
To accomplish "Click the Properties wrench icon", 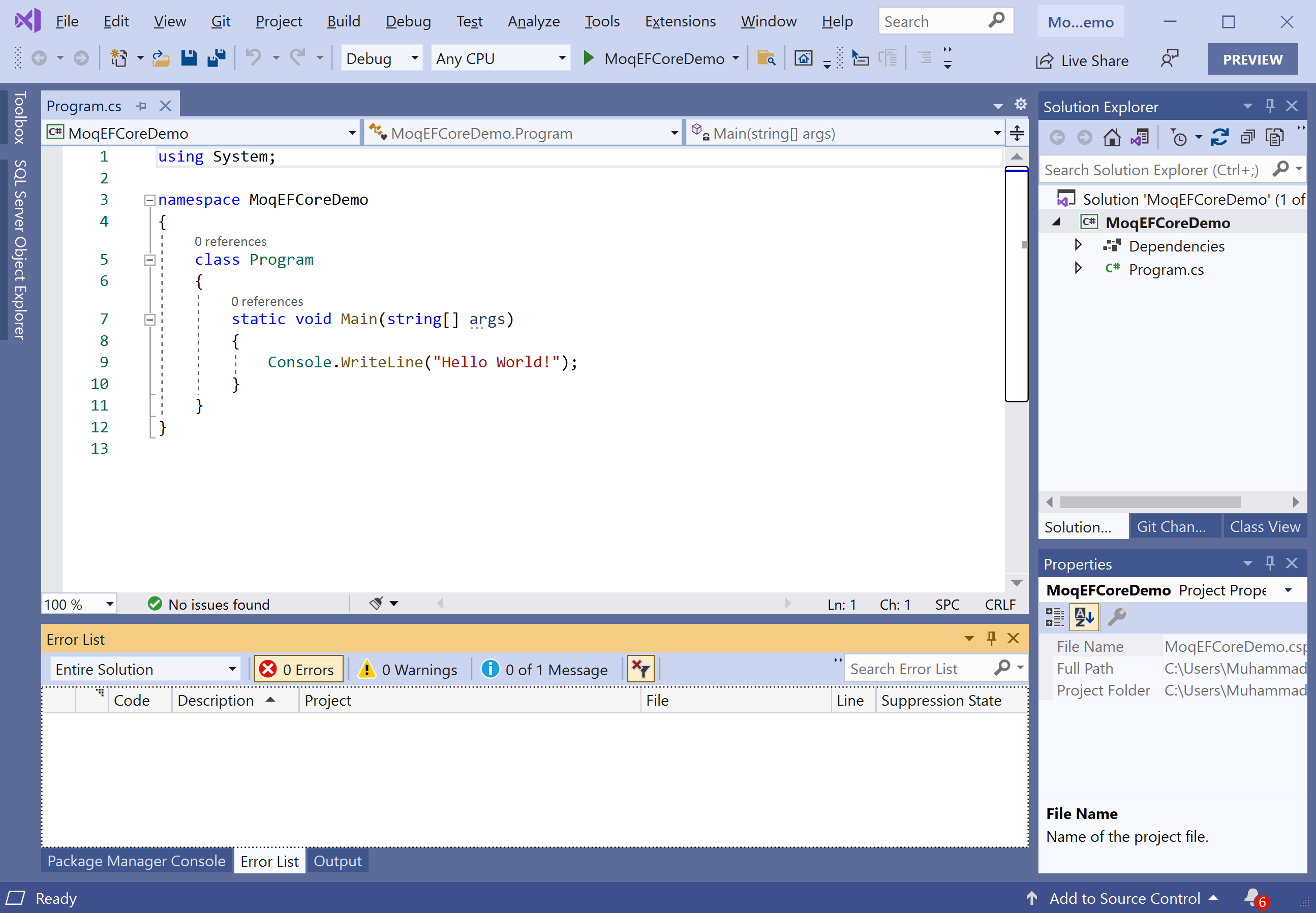I will point(1116,617).
